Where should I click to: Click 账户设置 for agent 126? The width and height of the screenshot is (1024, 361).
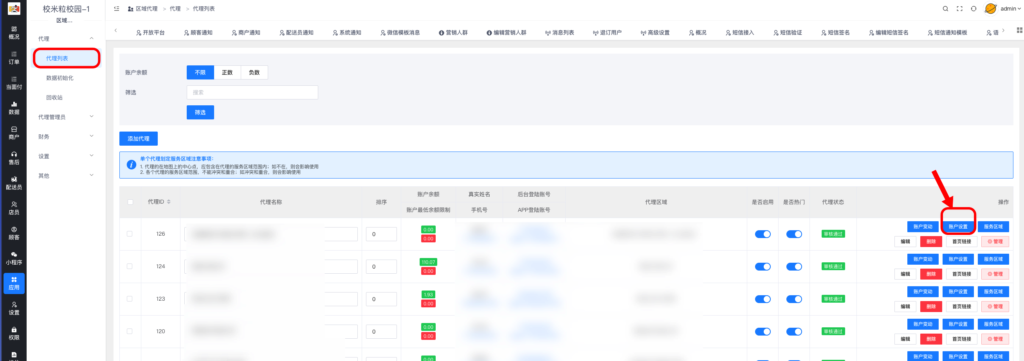(958, 227)
